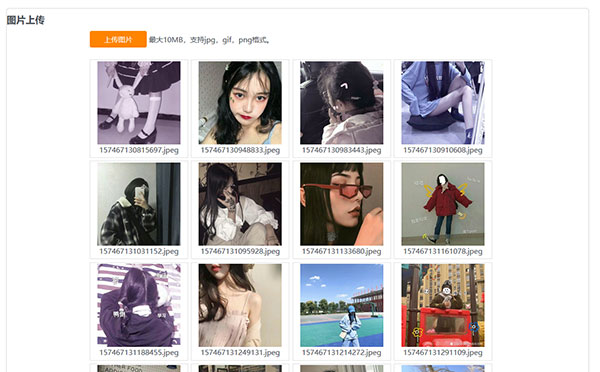The height and width of the screenshot is (372, 600).
Task: Open thumbnail of 157467131161078.jpeg
Action: point(443,204)
